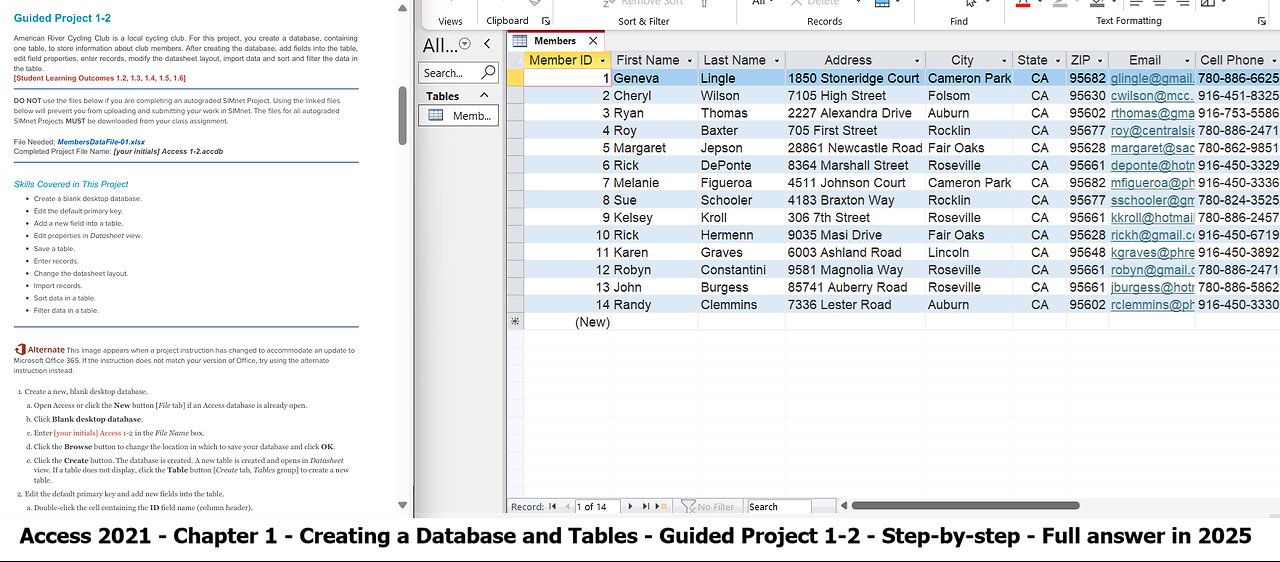
Task: Select the cell 'Kelsey' in First Name
Action: [x=655, y=217]
